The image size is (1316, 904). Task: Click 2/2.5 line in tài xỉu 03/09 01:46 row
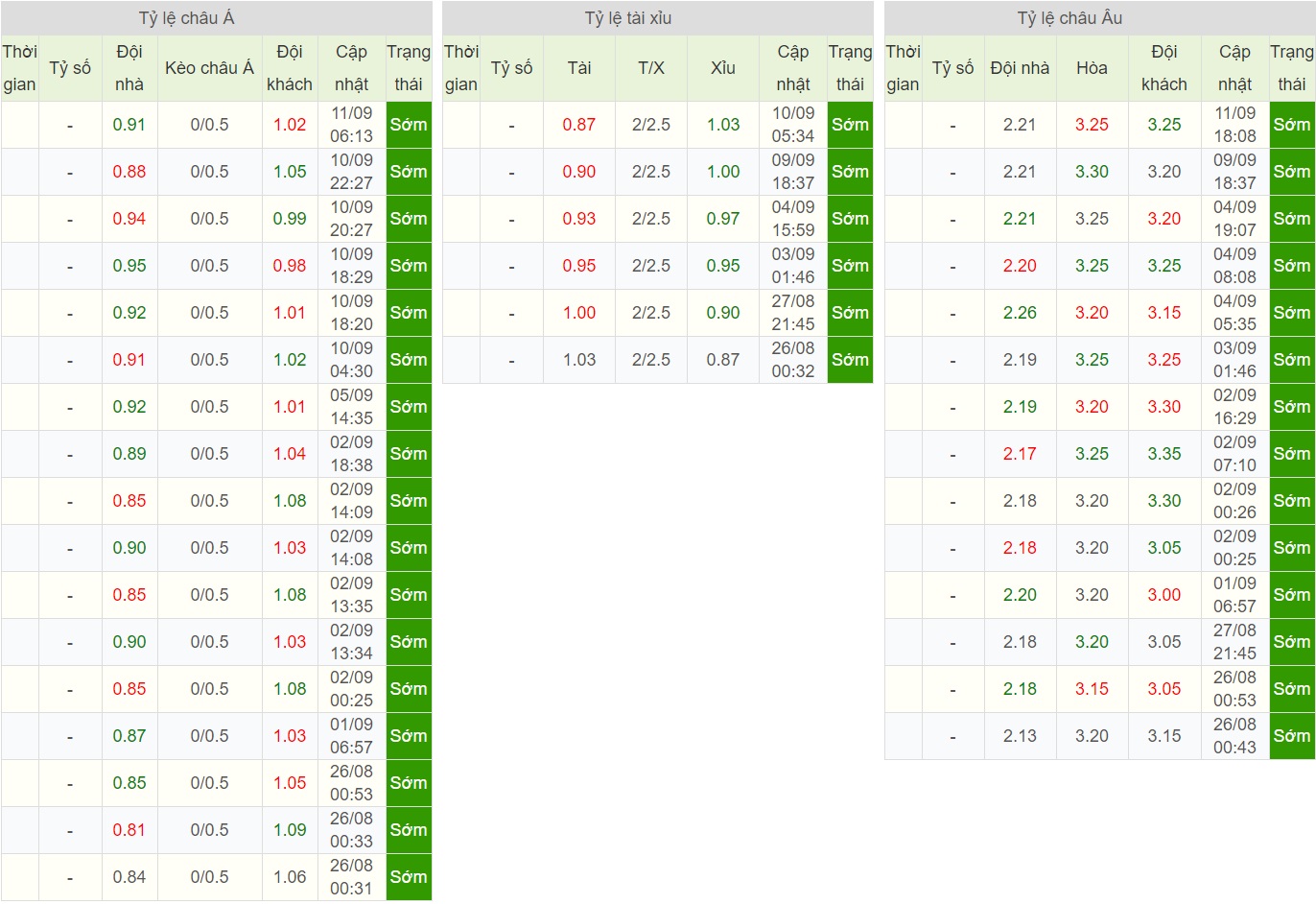click(651, 266)
